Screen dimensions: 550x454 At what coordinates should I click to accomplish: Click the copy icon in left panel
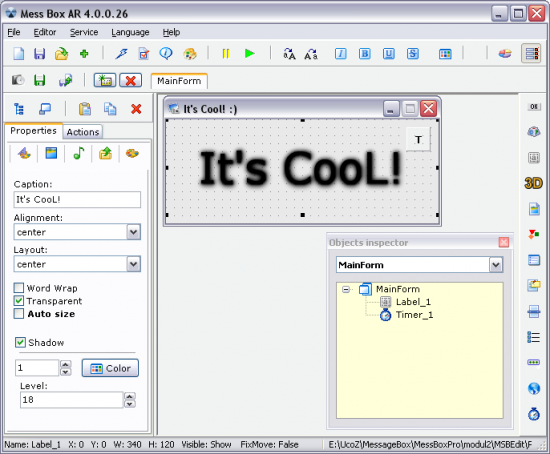click(x=110, y=109)
